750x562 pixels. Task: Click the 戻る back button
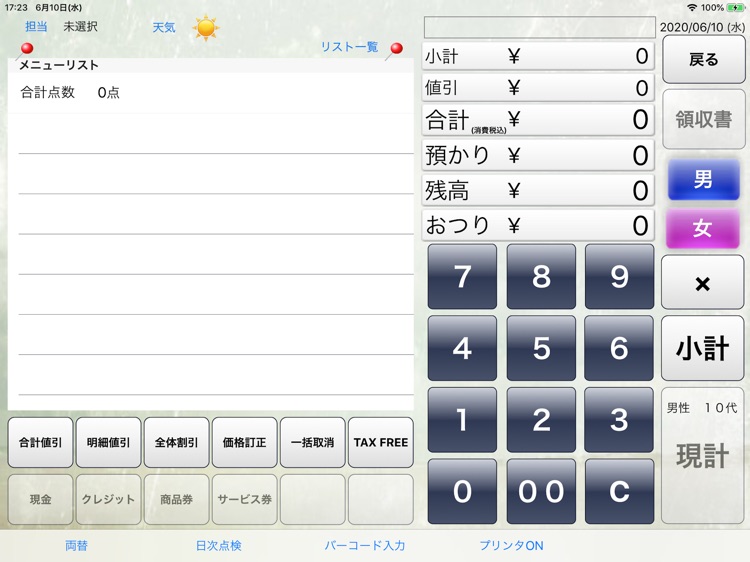[x=704, y=60]
